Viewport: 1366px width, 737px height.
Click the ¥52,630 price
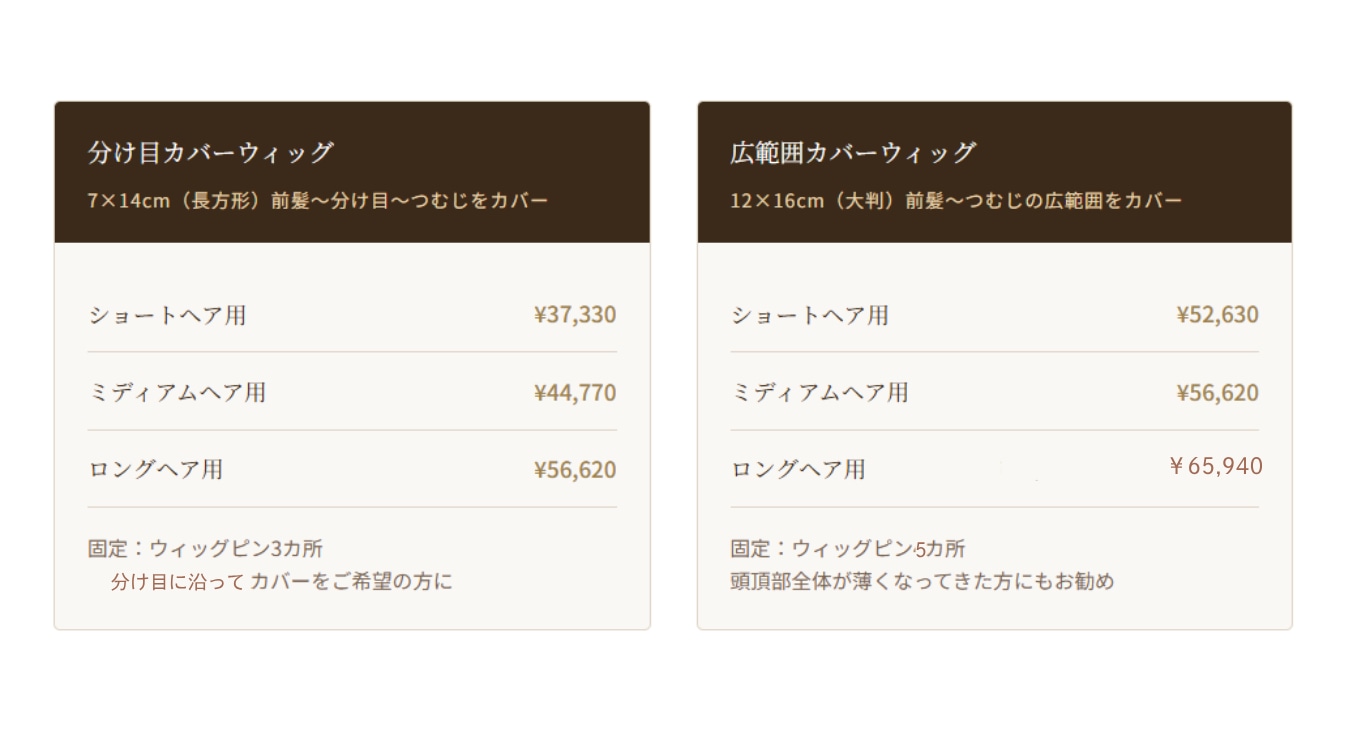tap(1217, 315)
